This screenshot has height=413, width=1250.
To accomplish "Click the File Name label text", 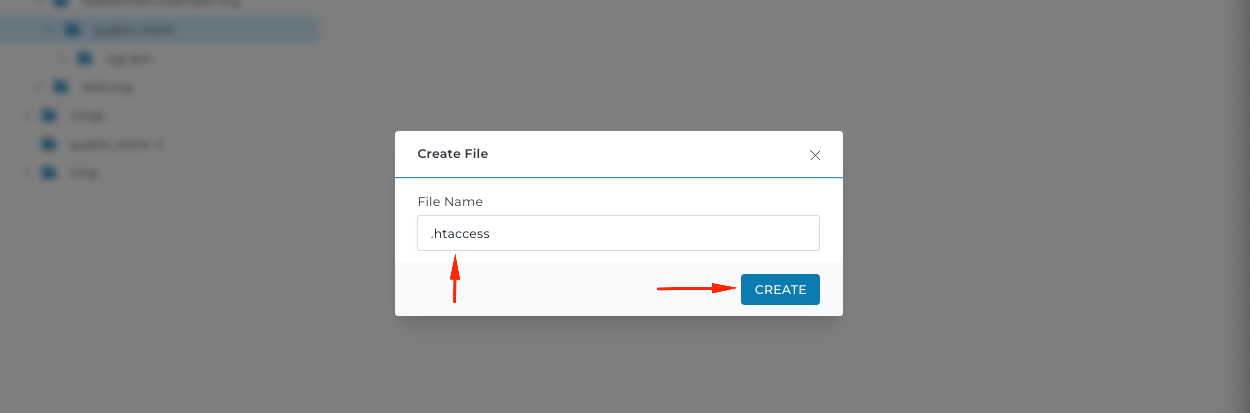I will pyautogui.click(x=450, y=202).
